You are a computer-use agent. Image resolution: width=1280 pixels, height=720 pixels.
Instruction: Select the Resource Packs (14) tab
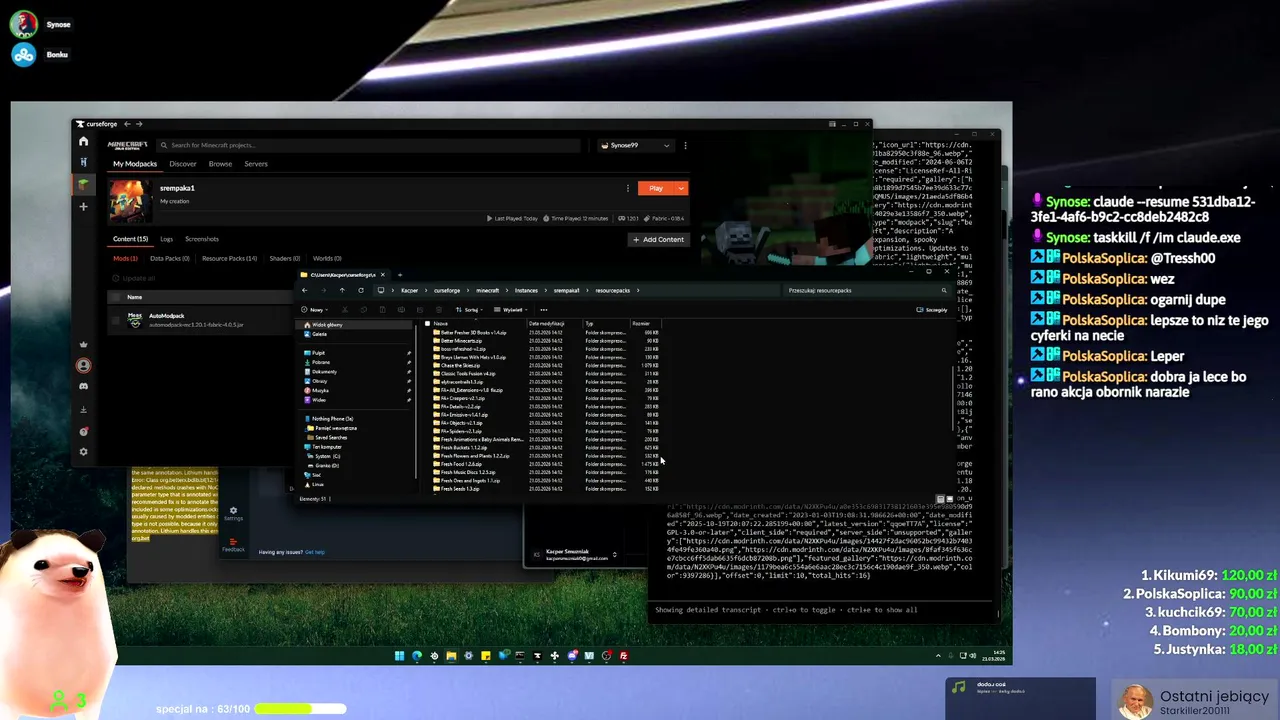[x=229, y=258]
